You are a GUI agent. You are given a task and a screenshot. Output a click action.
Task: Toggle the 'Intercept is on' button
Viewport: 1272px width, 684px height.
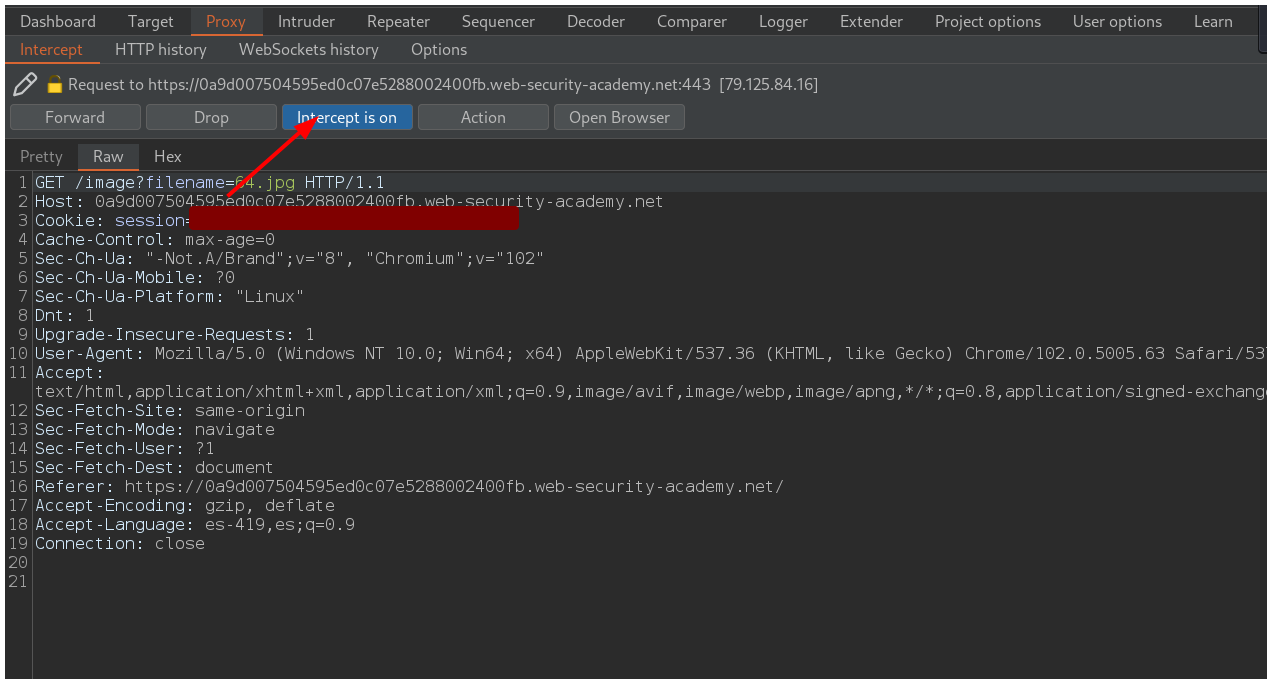pos(347,117)
